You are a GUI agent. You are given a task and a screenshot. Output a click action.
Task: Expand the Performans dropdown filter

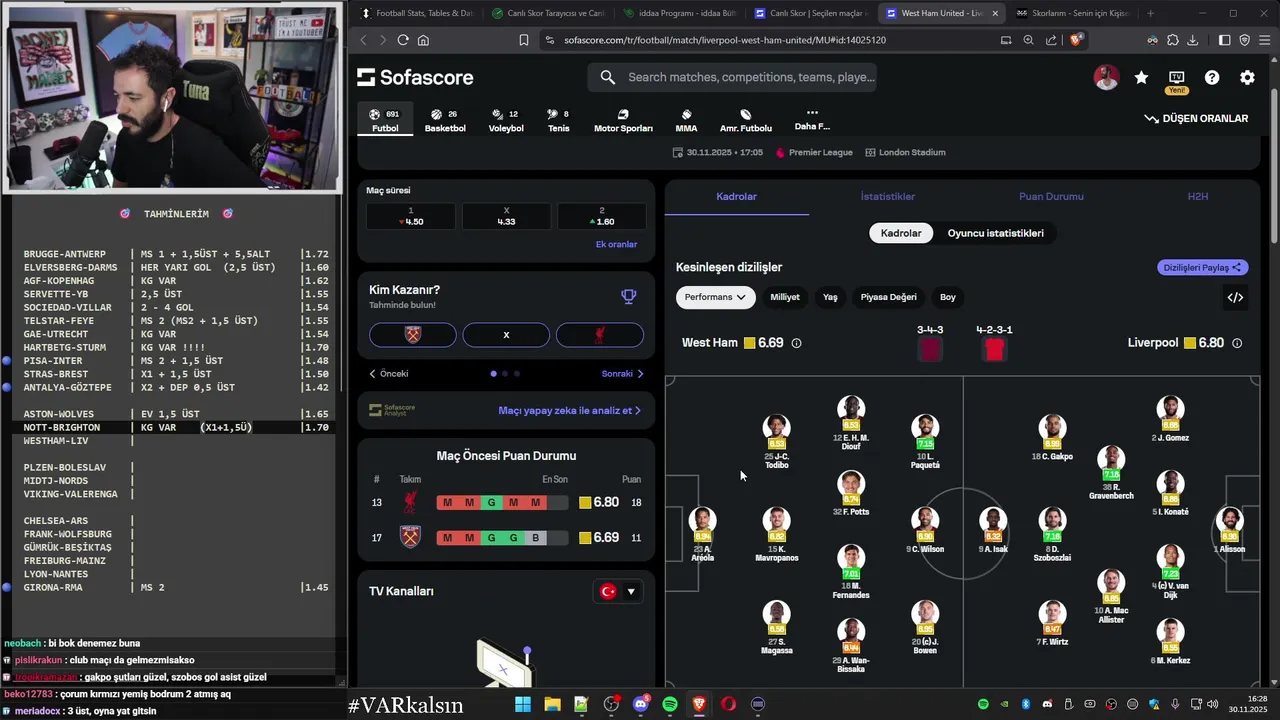tap(716, 297)
